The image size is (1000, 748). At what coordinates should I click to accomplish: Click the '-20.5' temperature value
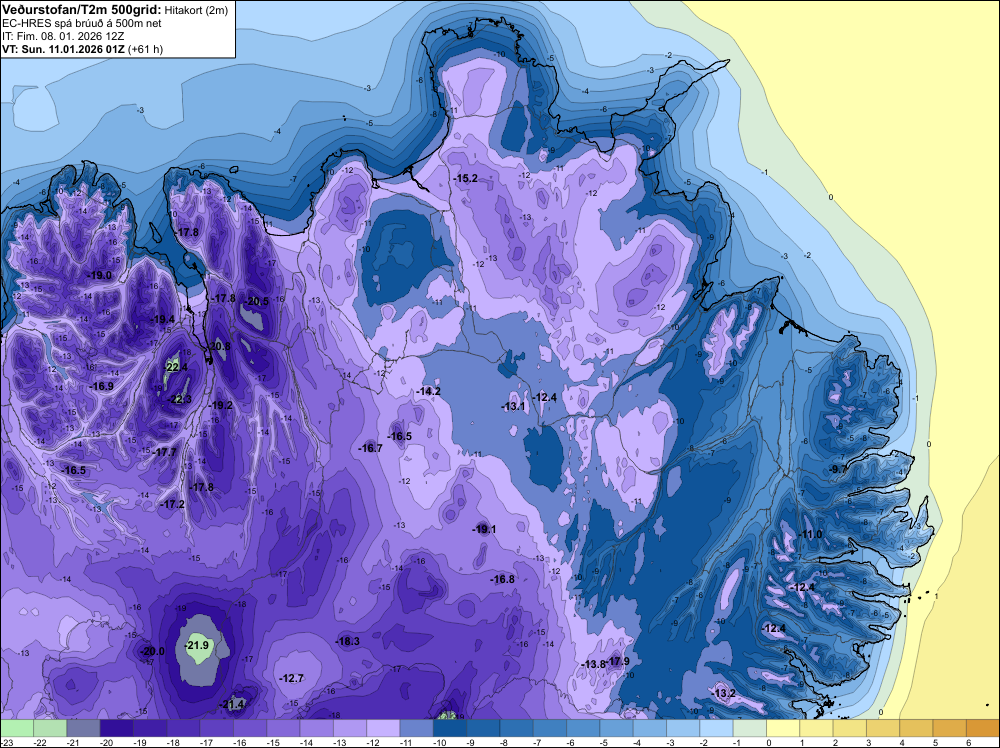point(257,302)
